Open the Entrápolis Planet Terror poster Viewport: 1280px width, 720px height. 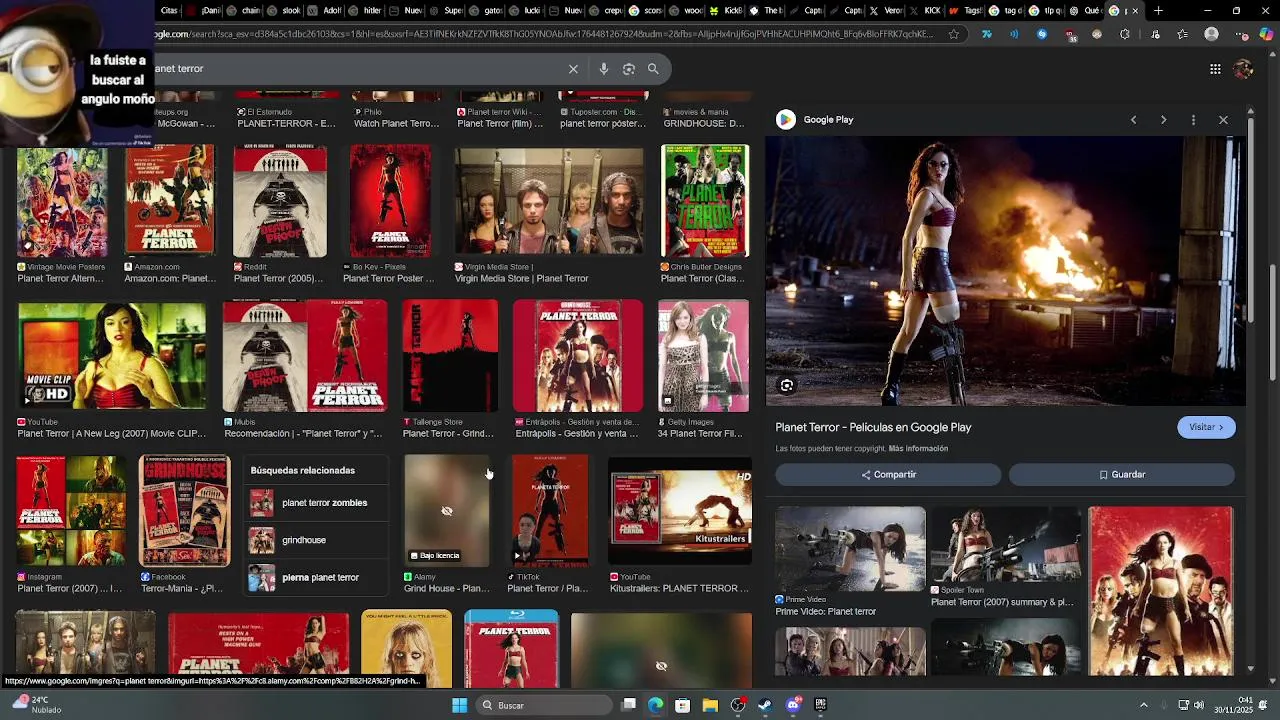[578, 356]
